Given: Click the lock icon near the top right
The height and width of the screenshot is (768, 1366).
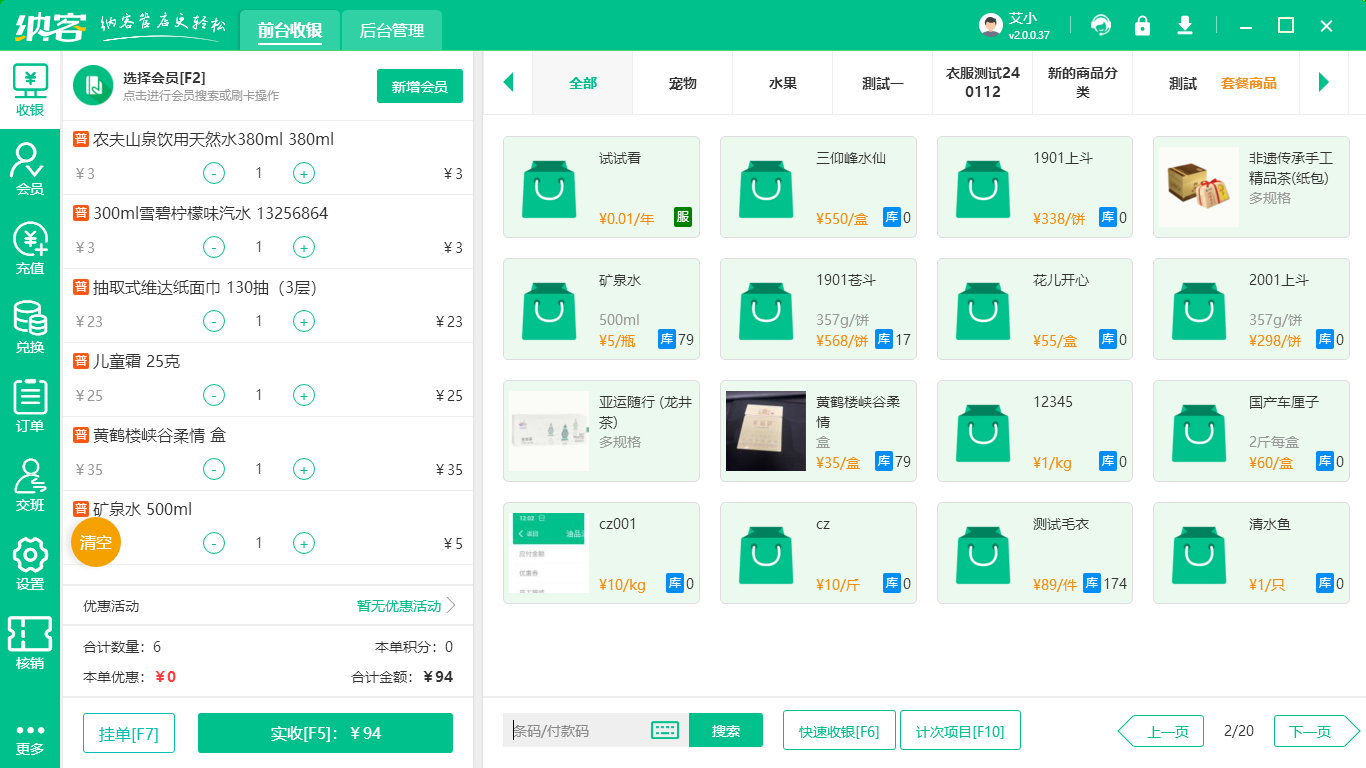Looking at the screenshot, I should point(1142,25).
